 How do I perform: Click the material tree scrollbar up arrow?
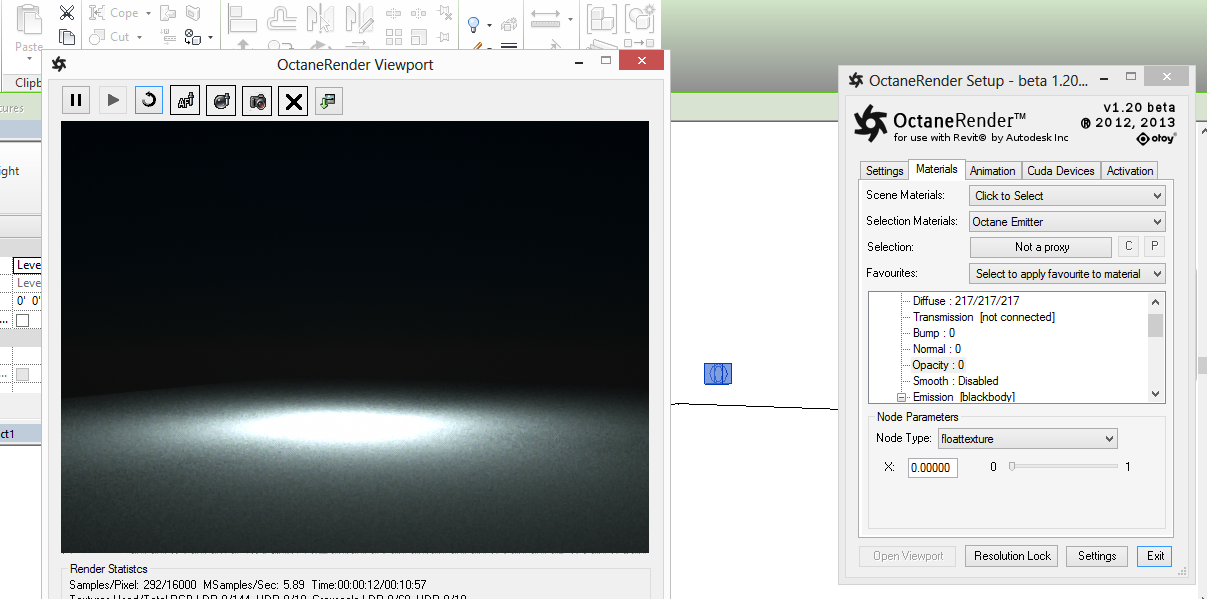click(x=1156, y=302)
